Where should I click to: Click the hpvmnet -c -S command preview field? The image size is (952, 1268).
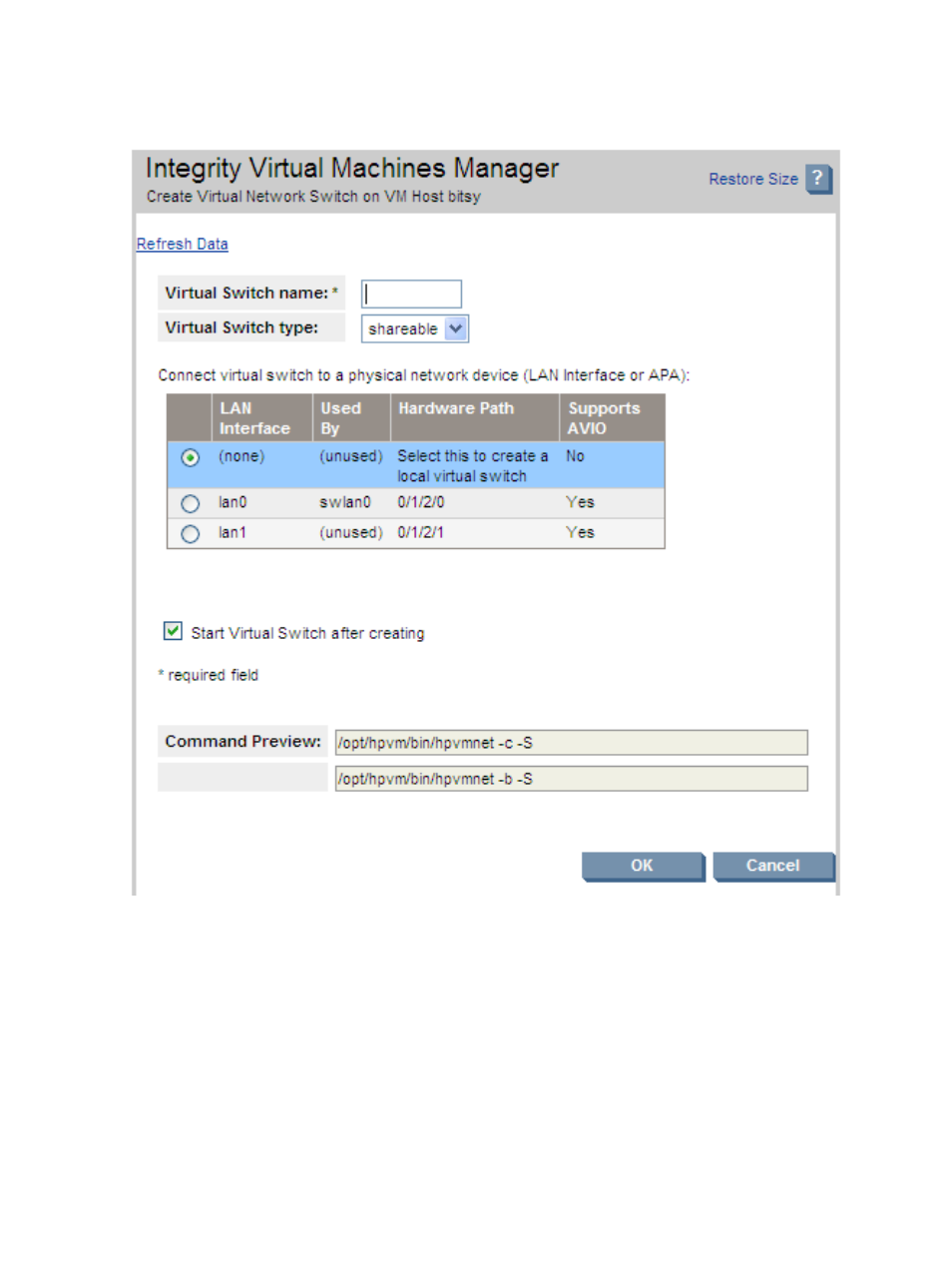(572, 743)
